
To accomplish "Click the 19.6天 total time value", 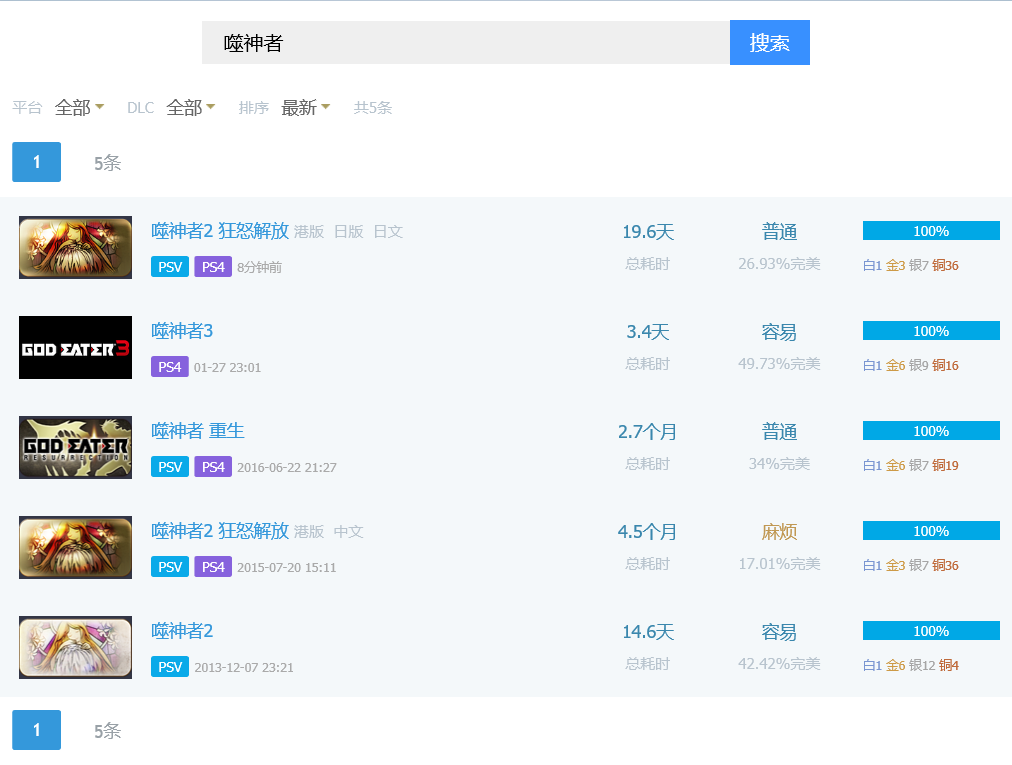I will [648, 232].
